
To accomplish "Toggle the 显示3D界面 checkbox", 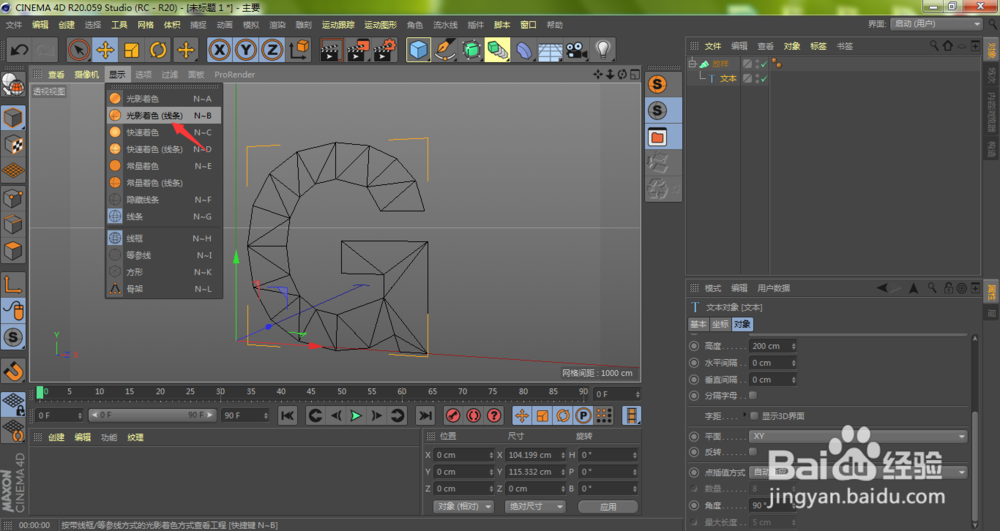I will pos(754,416).
